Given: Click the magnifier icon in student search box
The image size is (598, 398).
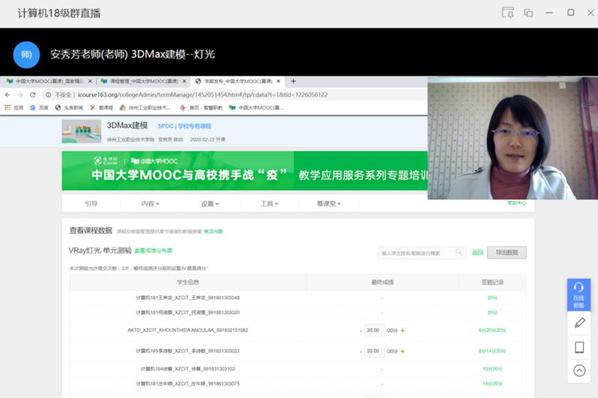Looking at the screenshot, I should tap(459, 252).
